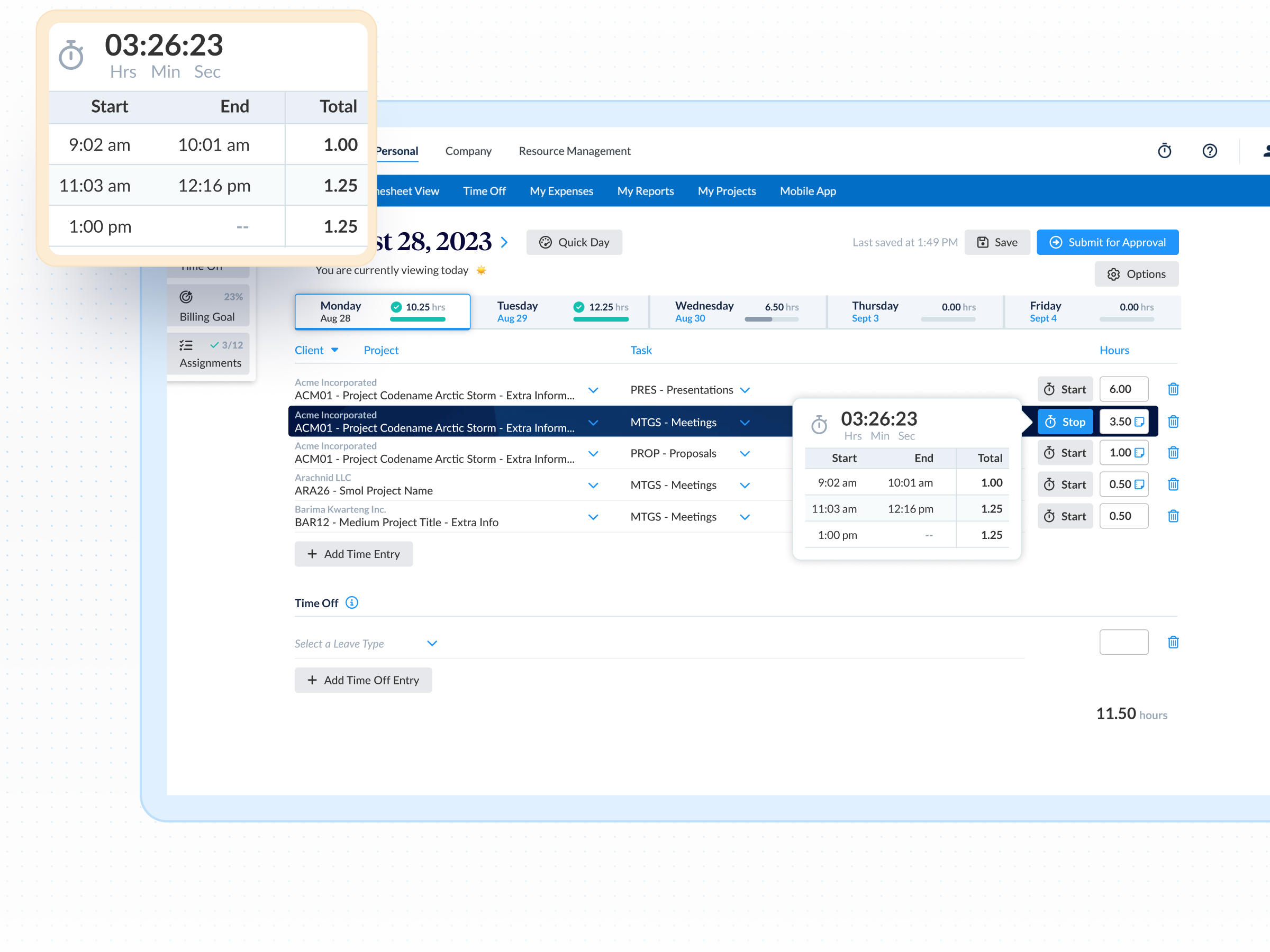Image resolution: width=1270 pixels, height=952 pixels.
Task: Start timer for PRES - Presentations row
Action: [x=1065, y=390]
